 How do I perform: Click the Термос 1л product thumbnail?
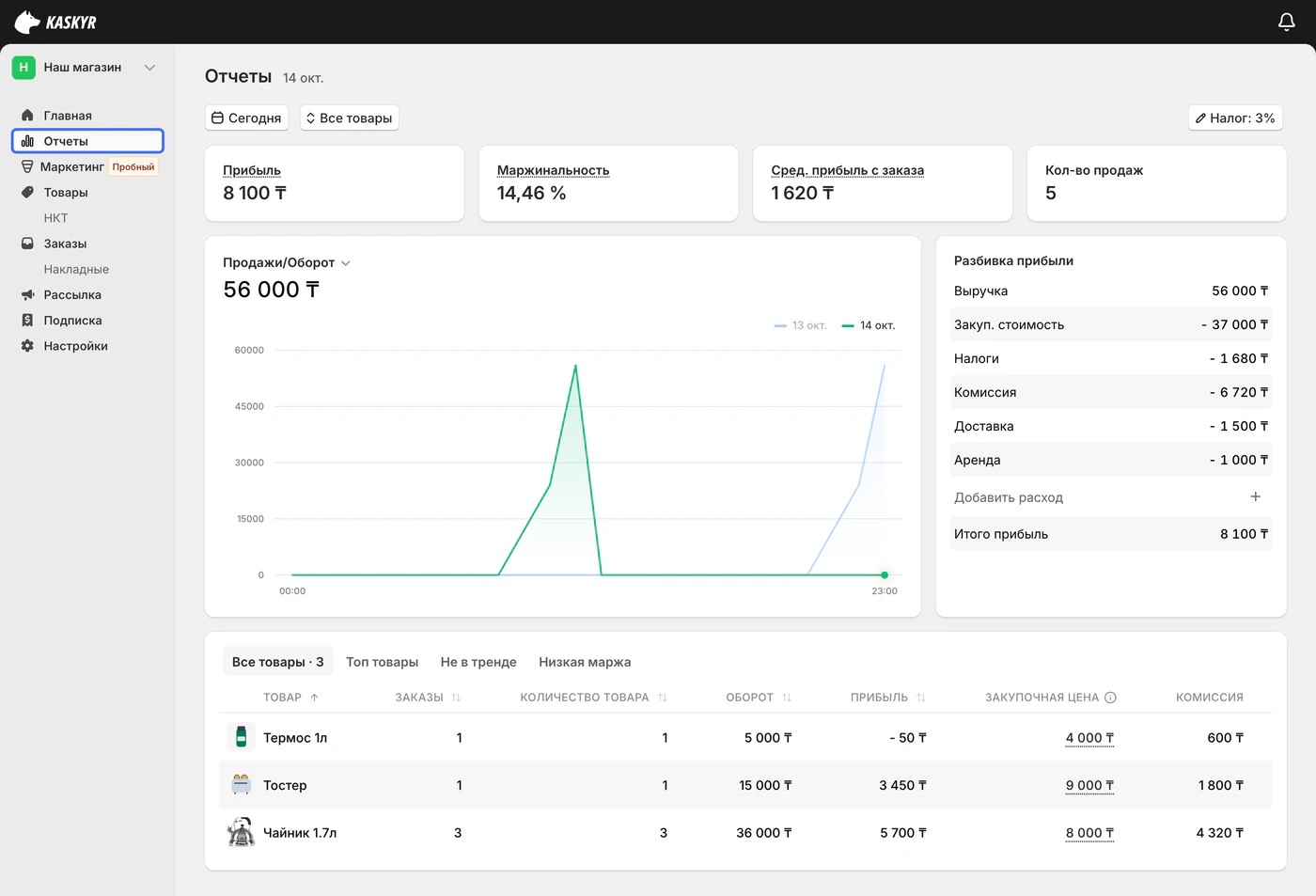[242, 737]
